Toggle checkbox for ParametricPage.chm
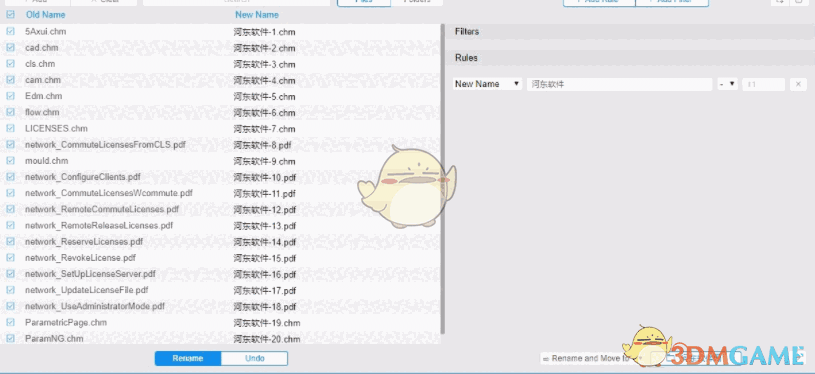The height and width of the screenshot is (374, 815). (10, 322)
